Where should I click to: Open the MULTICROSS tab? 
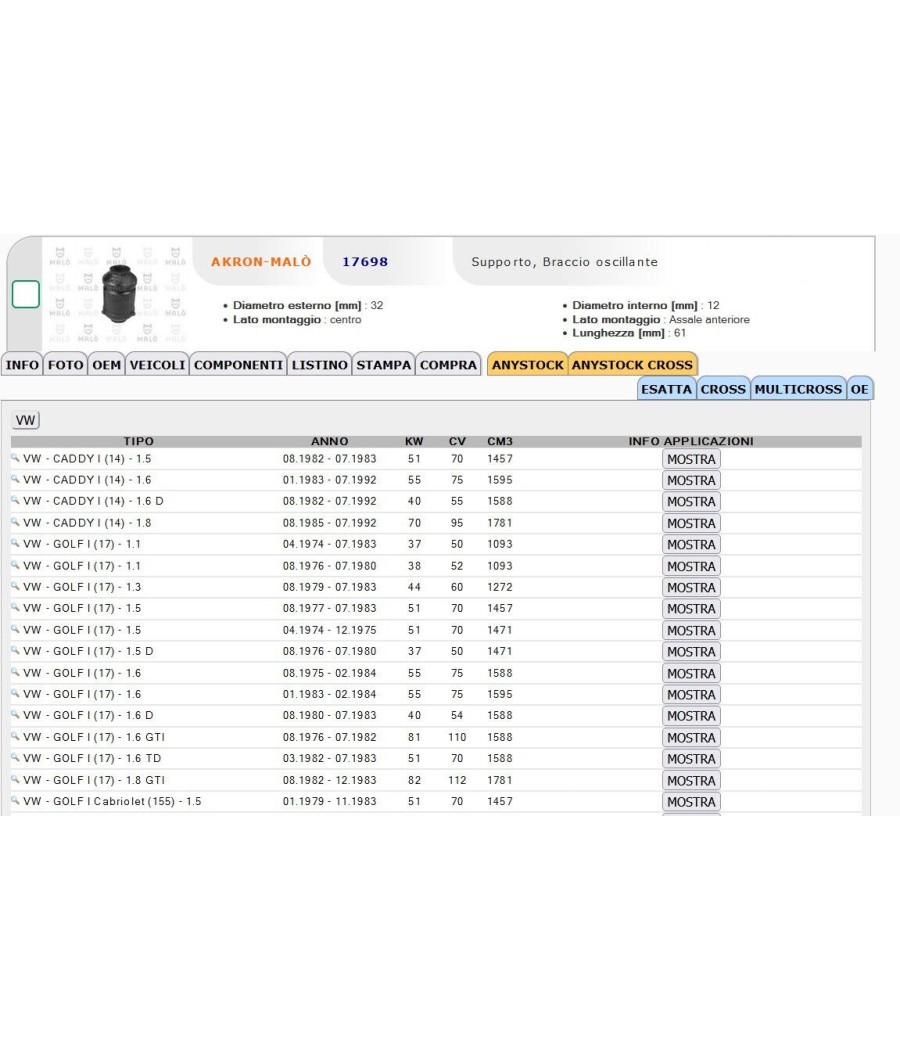click(798, 389)
